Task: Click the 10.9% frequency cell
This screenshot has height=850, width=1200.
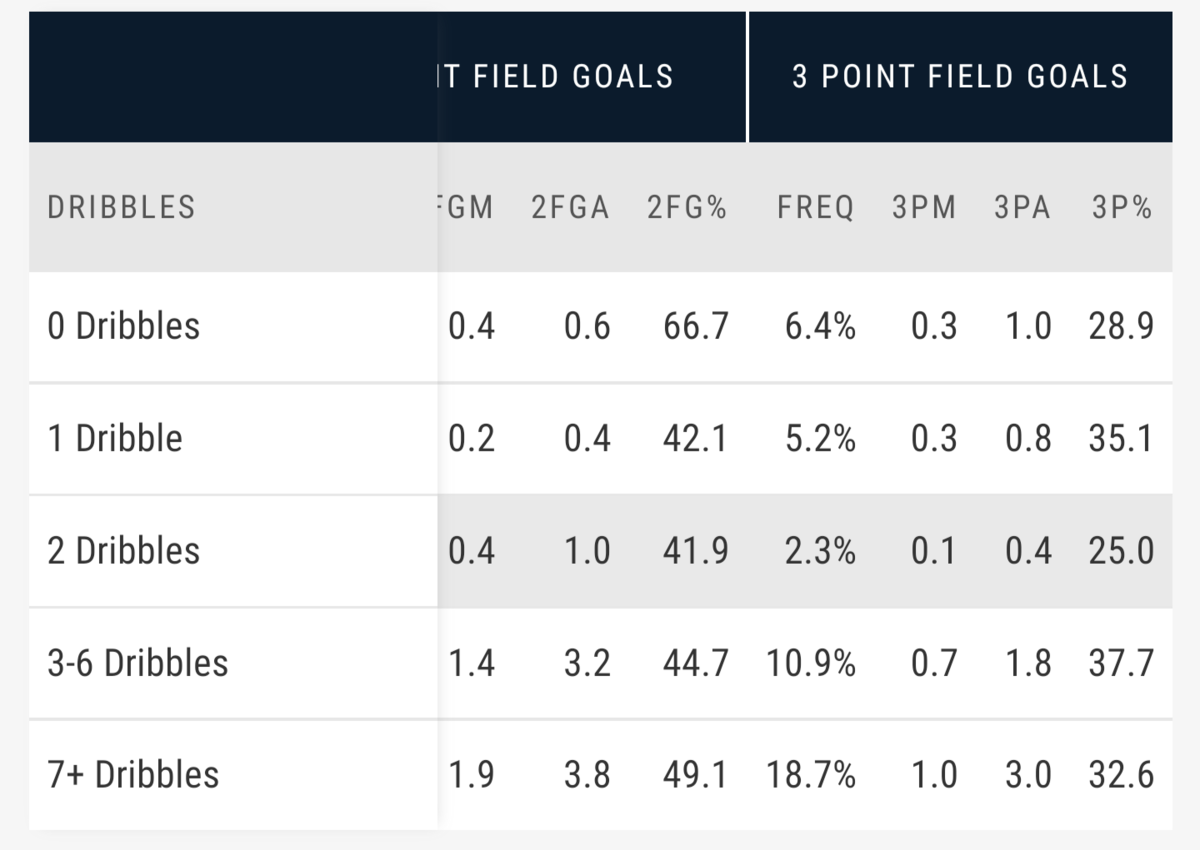Action: point(811,662)
